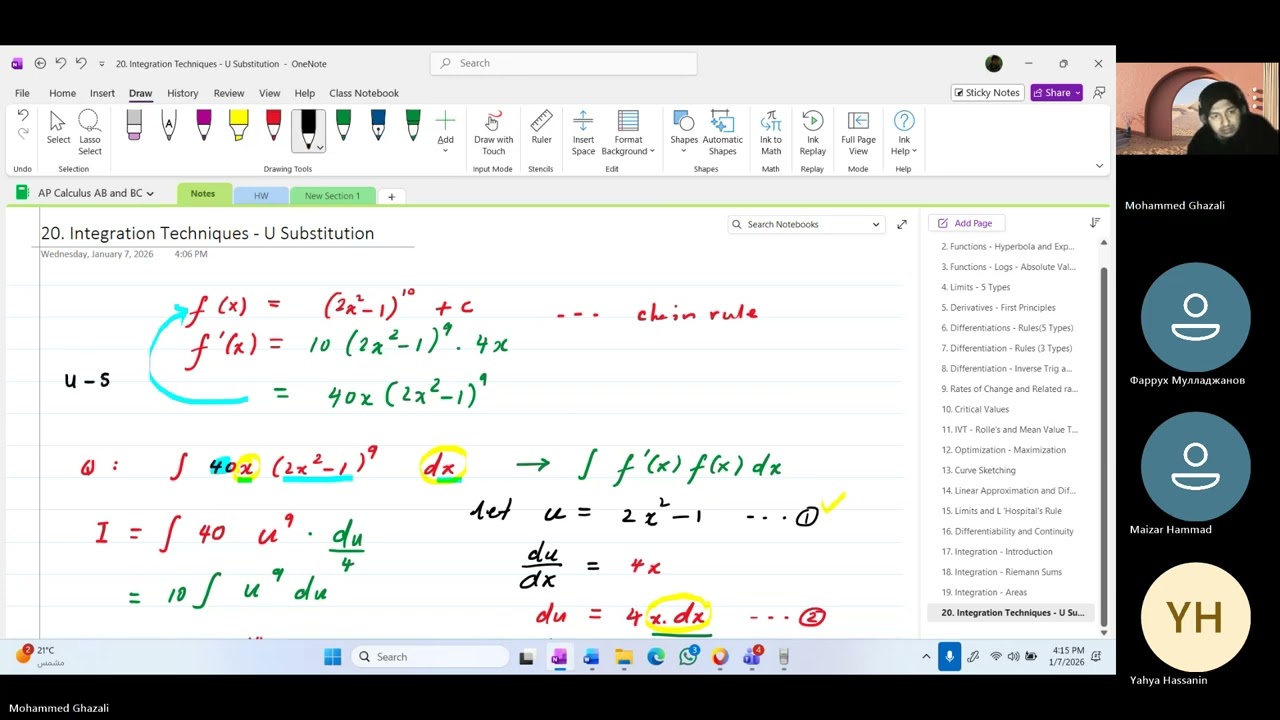The image size is (1280, 720).
Task: Show hidden system tray icons
Action: tap(926, 657)
